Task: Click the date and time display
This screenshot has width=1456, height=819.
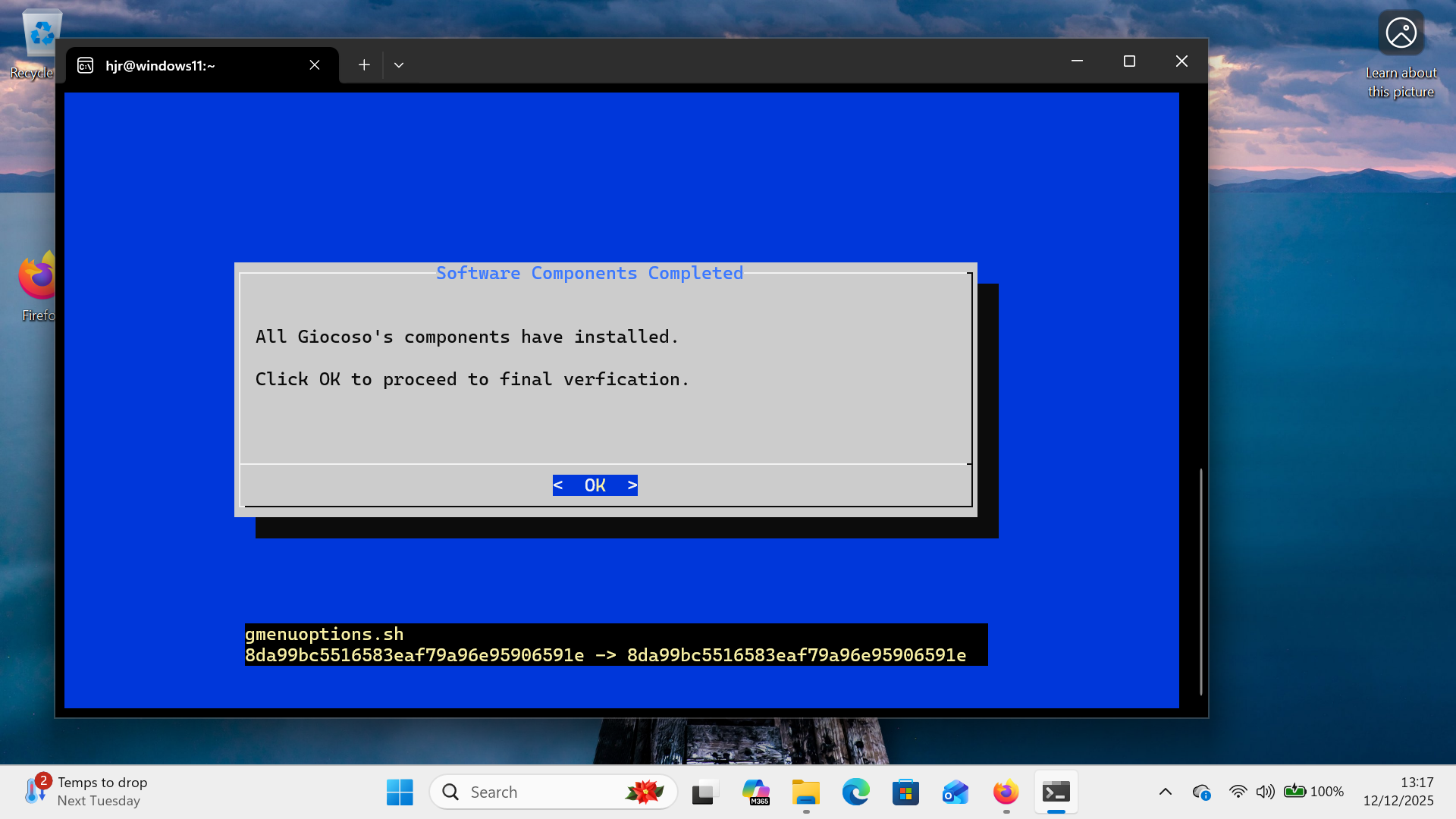Action: coord(1399,791)
